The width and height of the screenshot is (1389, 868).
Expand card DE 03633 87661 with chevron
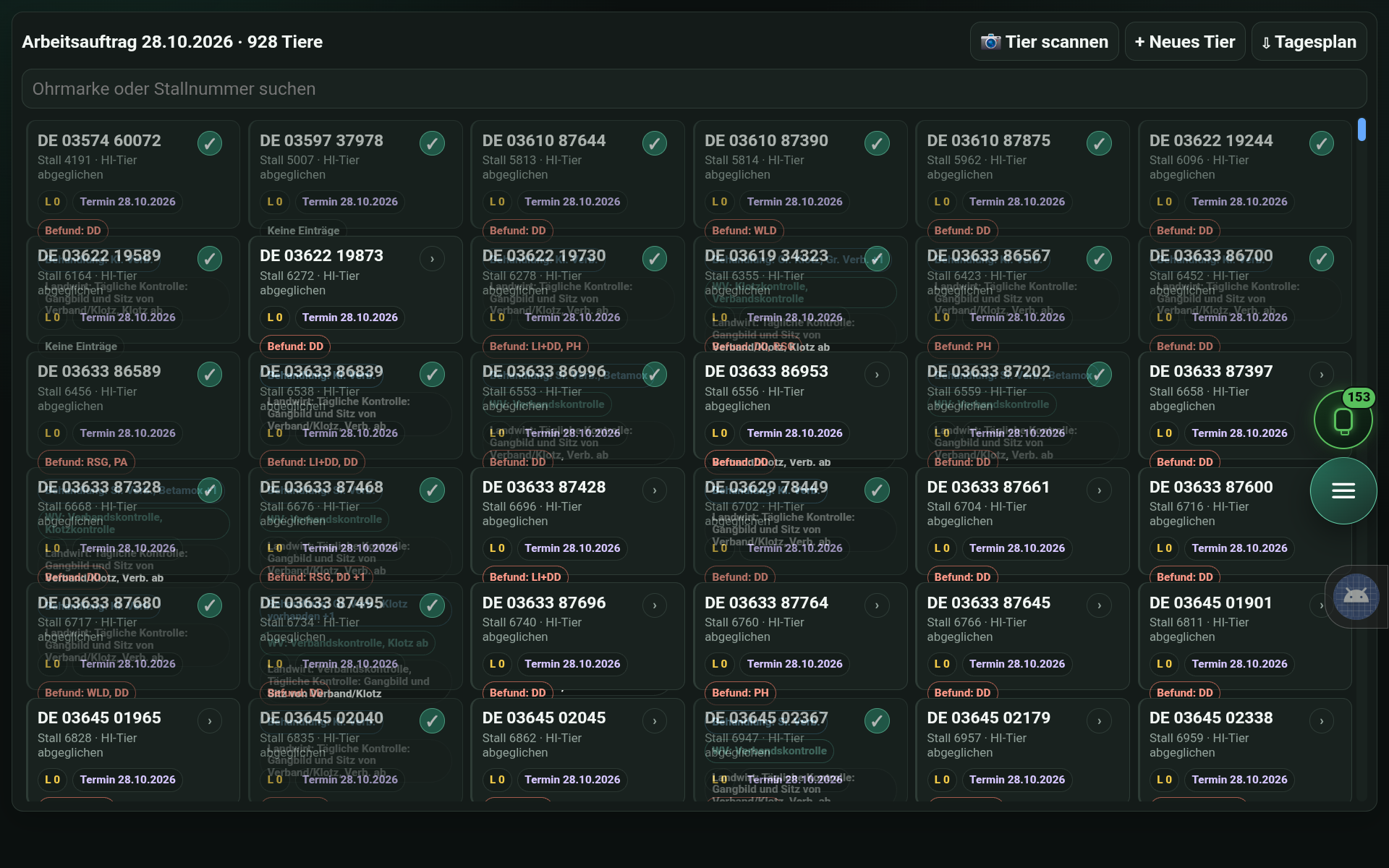pyautogui.click(x=1099, y=490)
